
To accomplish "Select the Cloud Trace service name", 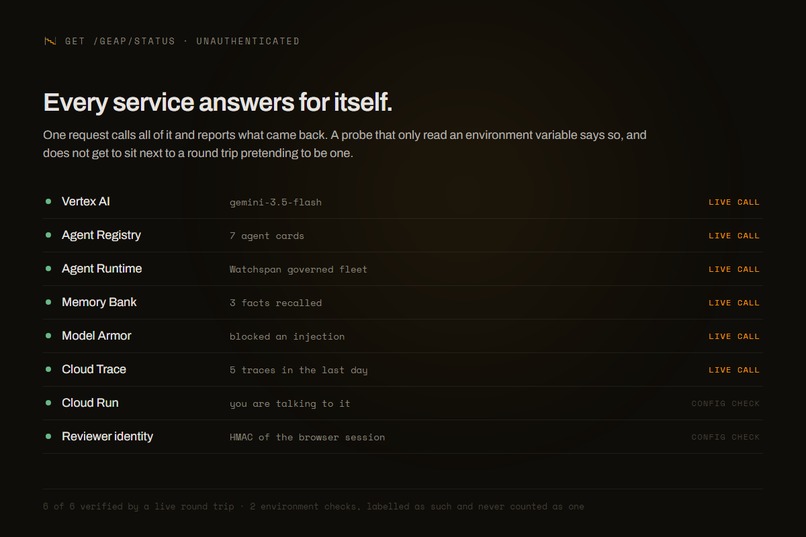I will point(94,369).
